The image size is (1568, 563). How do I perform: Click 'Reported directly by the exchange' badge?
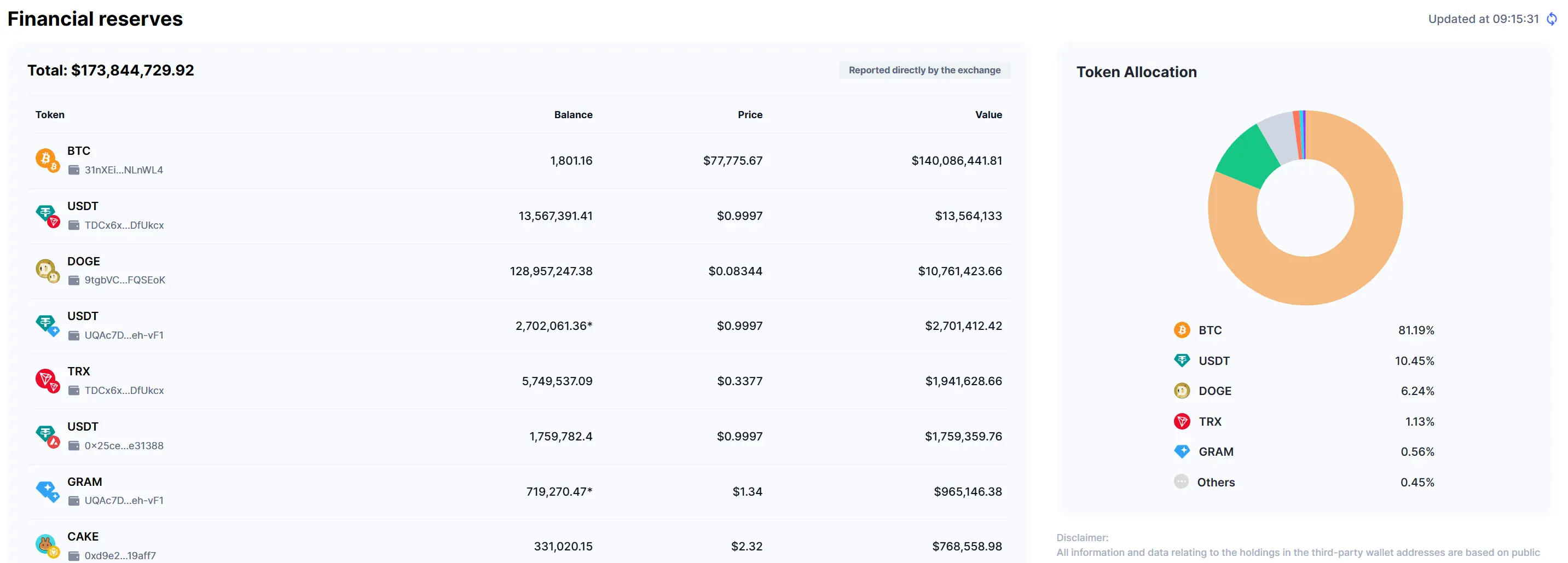coord(924,70)
